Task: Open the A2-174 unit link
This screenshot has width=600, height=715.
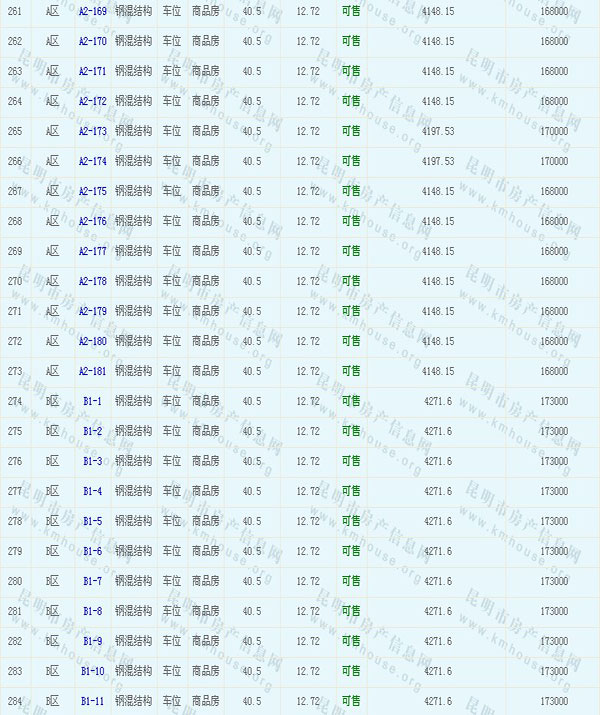Action: [x=92, y=161]
